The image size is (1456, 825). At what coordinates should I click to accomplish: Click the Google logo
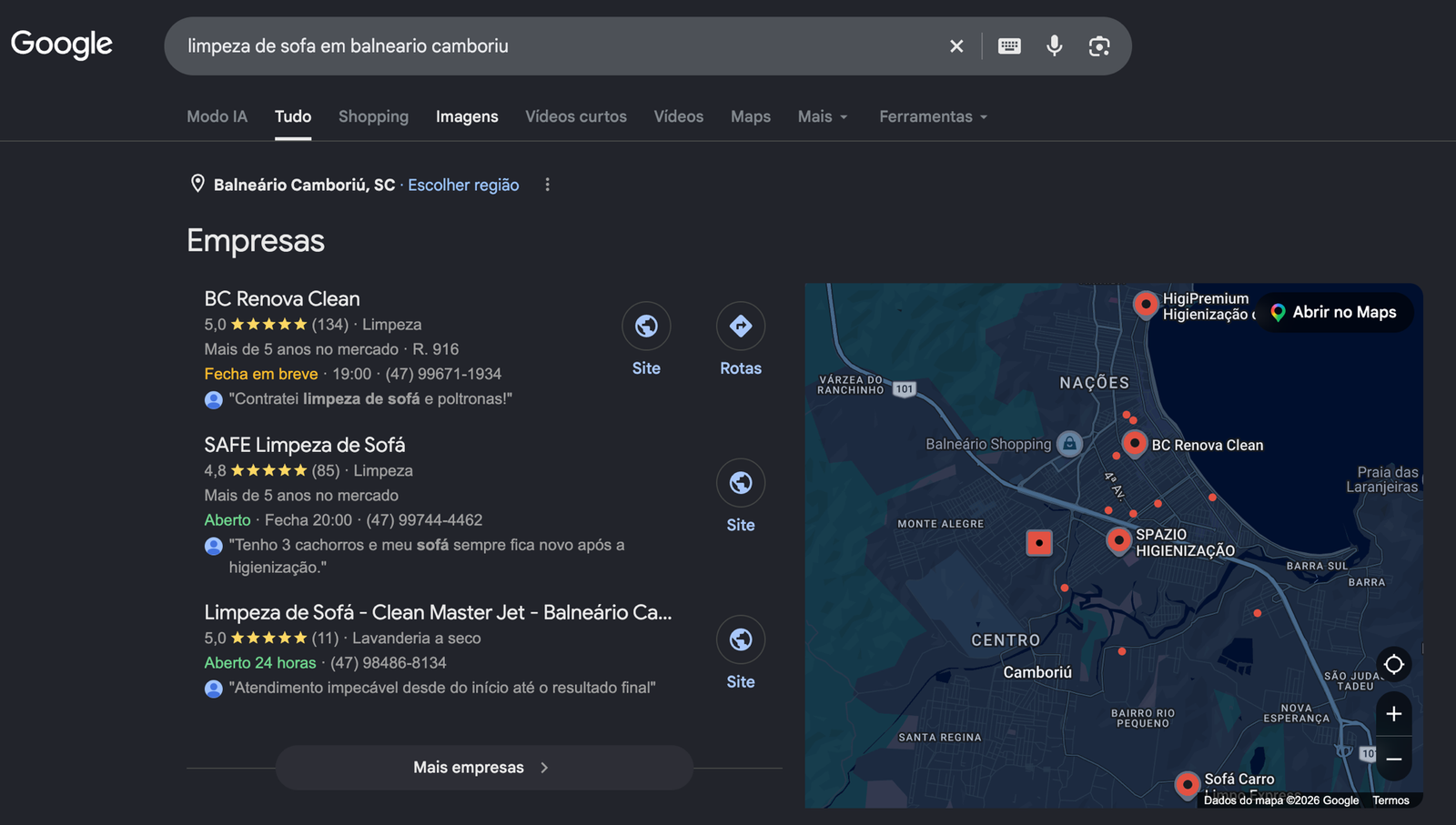[x=62, y=44]
